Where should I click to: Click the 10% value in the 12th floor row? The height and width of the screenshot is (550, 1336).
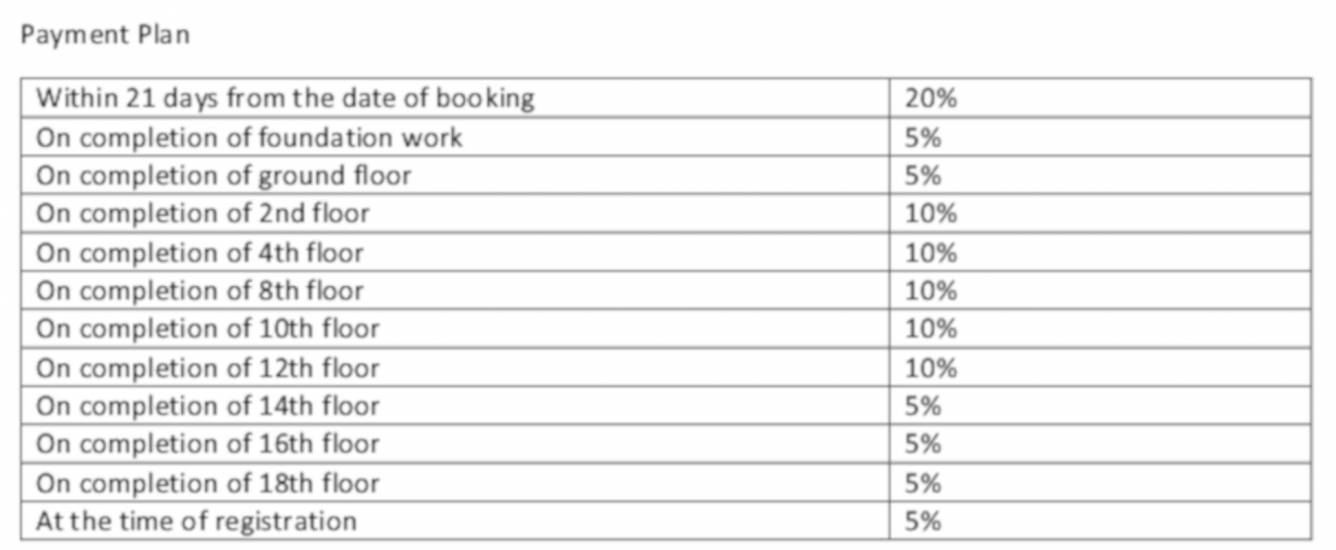click(x=931, y=368)
